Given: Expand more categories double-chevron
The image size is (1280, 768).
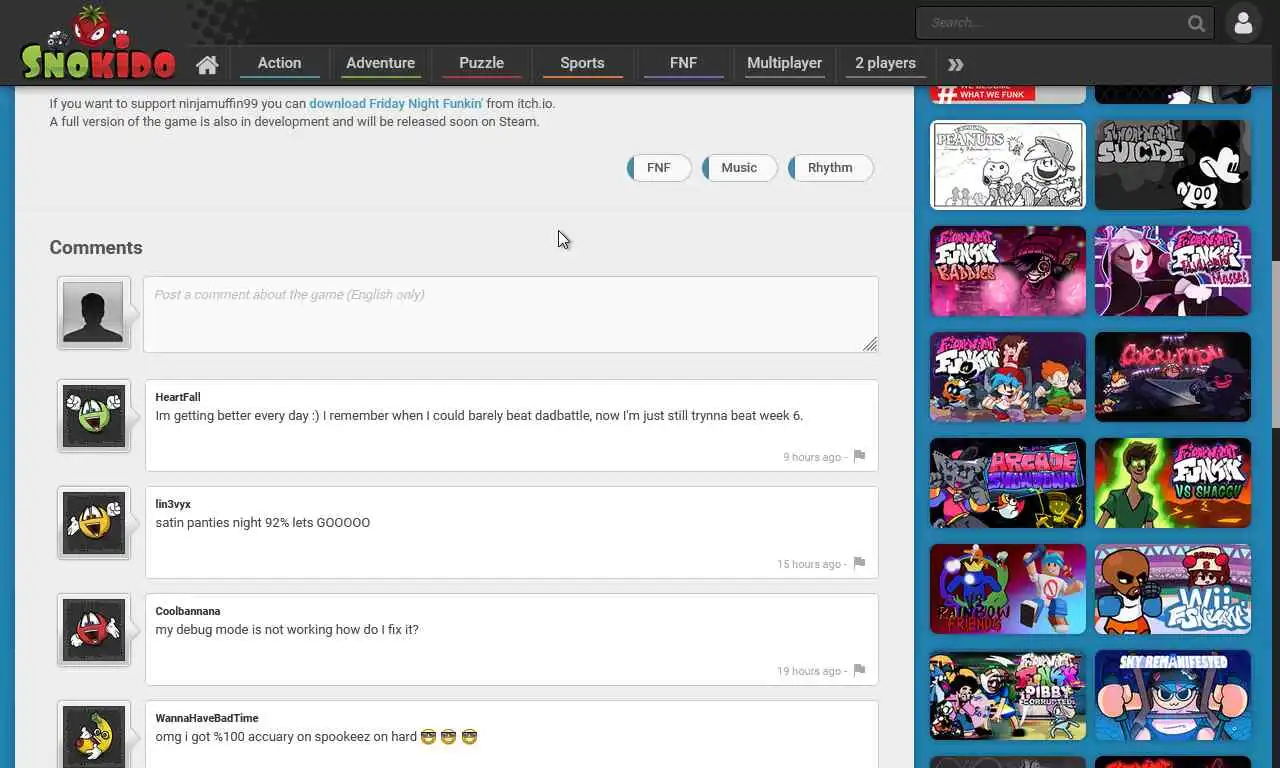Looking at the screenshot, I should click(955, 65).
